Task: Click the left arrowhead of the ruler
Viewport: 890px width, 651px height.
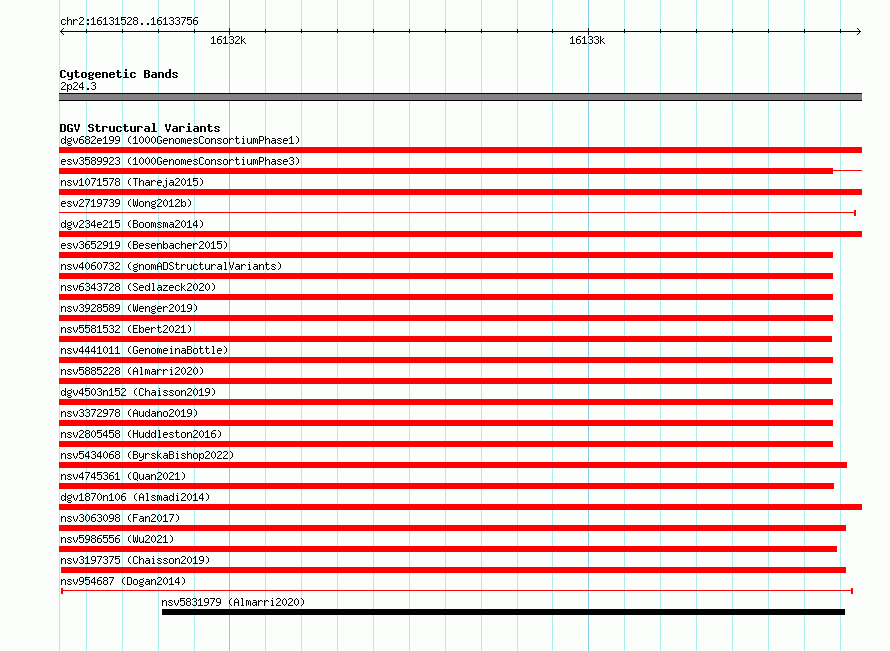Action: (x=62, y=31)
